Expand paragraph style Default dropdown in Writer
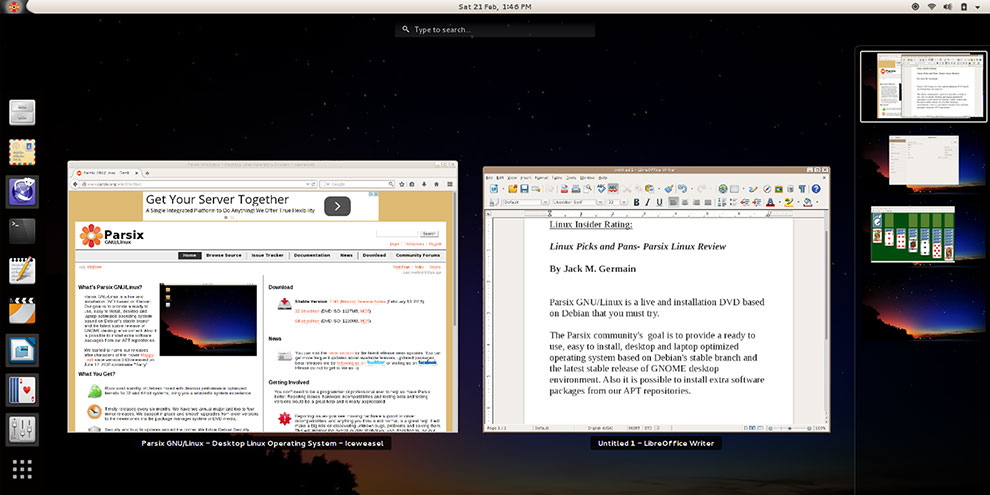 (545, 202)
